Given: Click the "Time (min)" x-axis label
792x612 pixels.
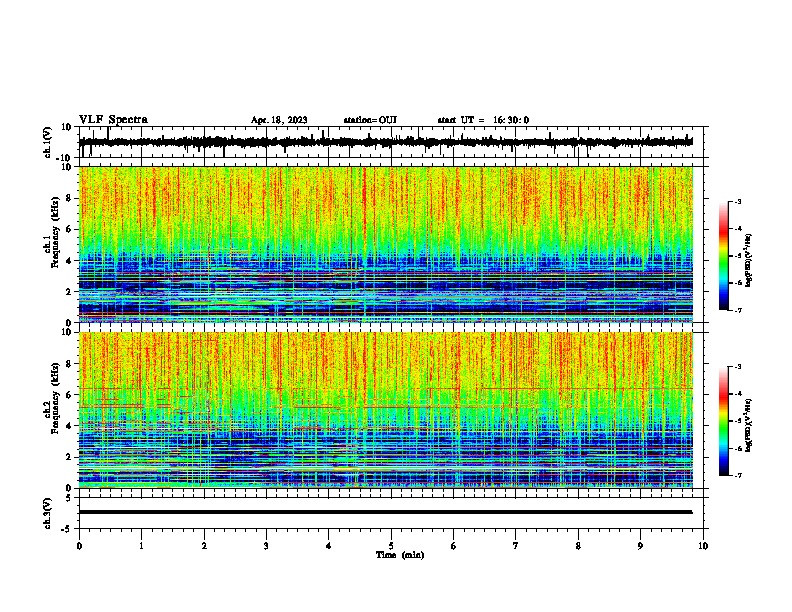Looking at the screenshot, I should 400,555.
